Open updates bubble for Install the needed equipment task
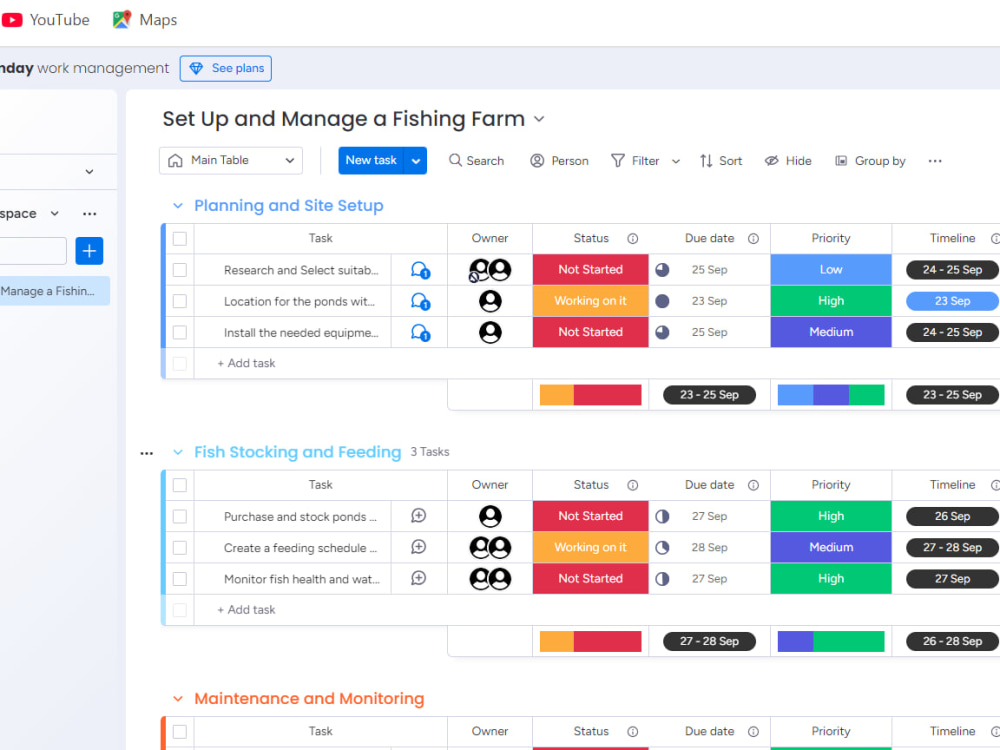Image resolution: width=1000 pixels, height=750 pixels. coord(420,332)
